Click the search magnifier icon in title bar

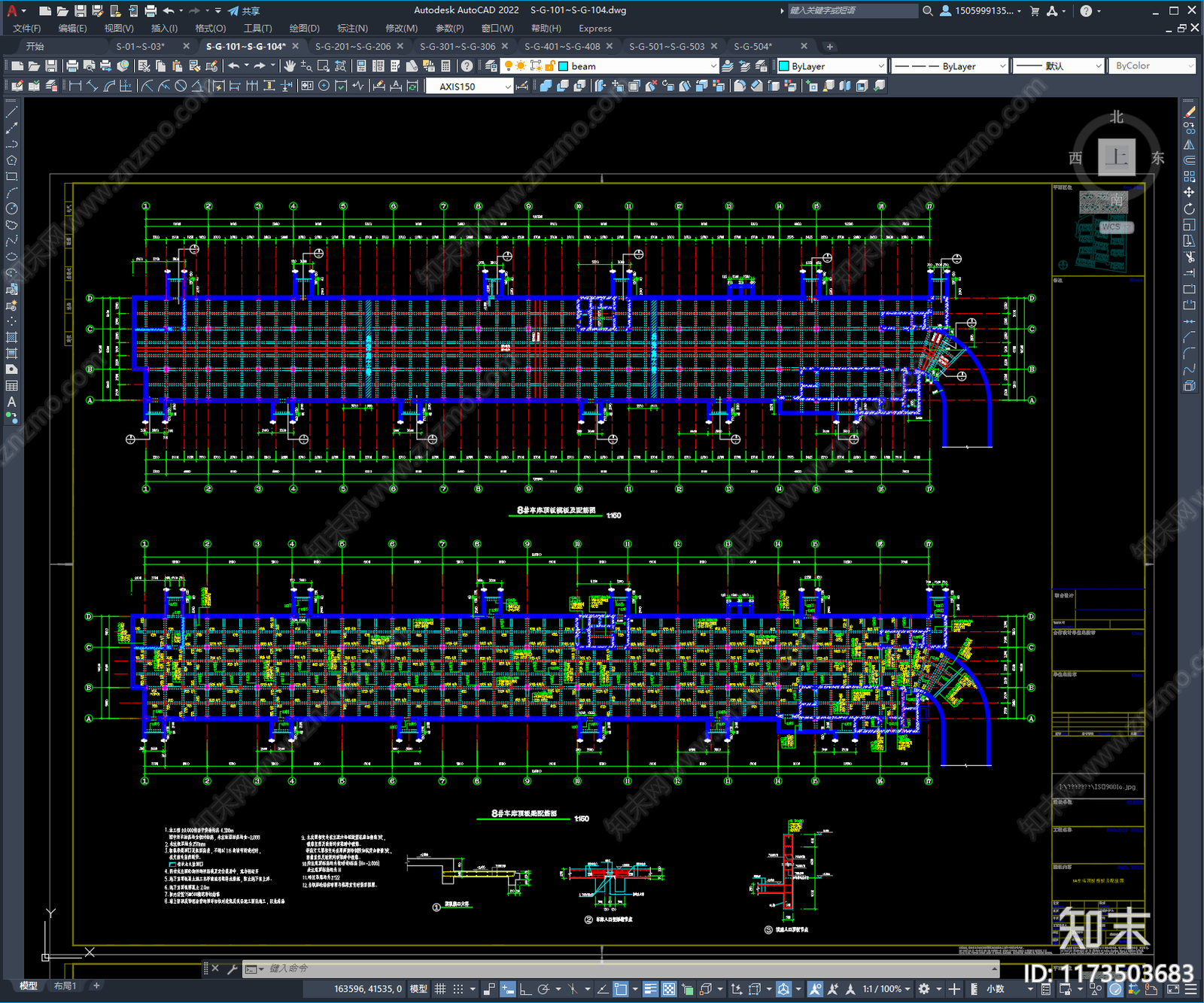point(928,11)
